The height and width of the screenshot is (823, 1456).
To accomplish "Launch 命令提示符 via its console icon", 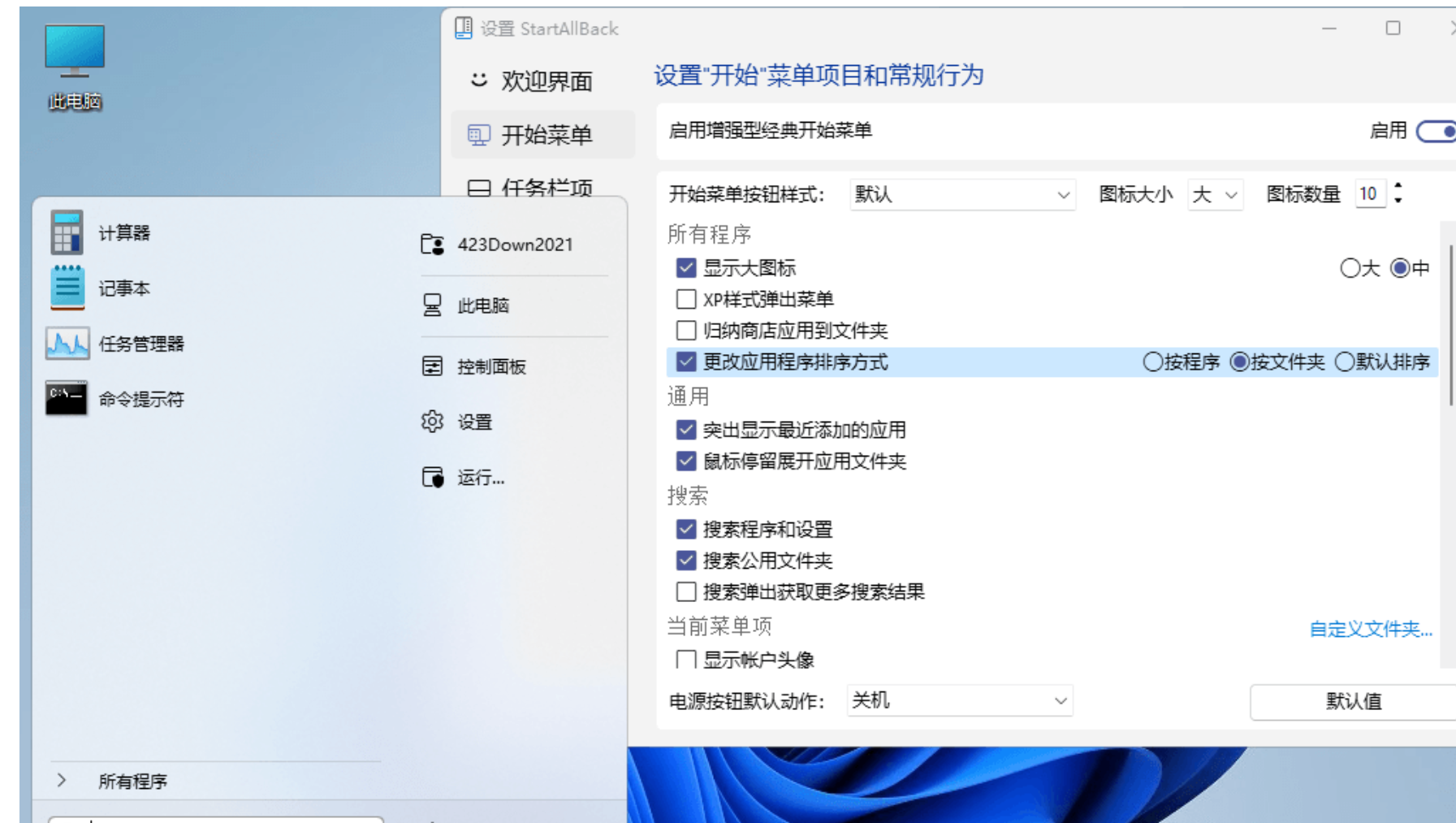I will 67,398.
